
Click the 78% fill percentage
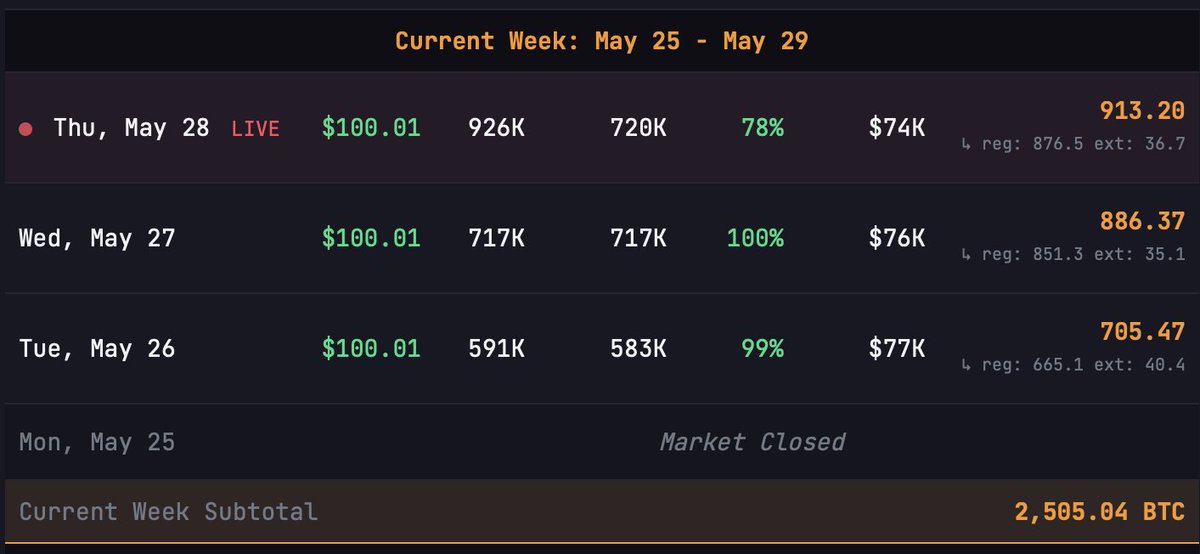click(763, 128)
